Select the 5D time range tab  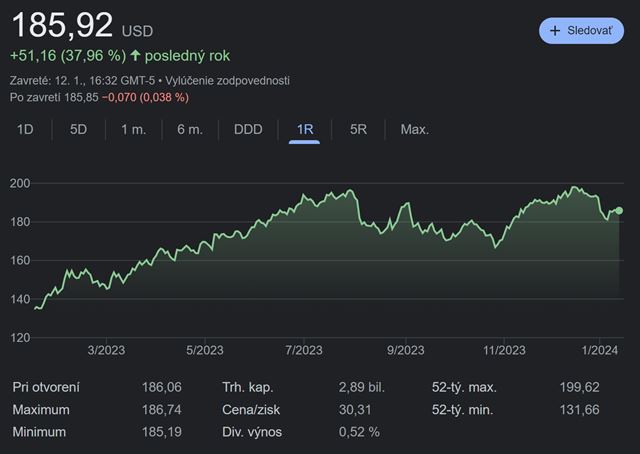pos(78,130)
